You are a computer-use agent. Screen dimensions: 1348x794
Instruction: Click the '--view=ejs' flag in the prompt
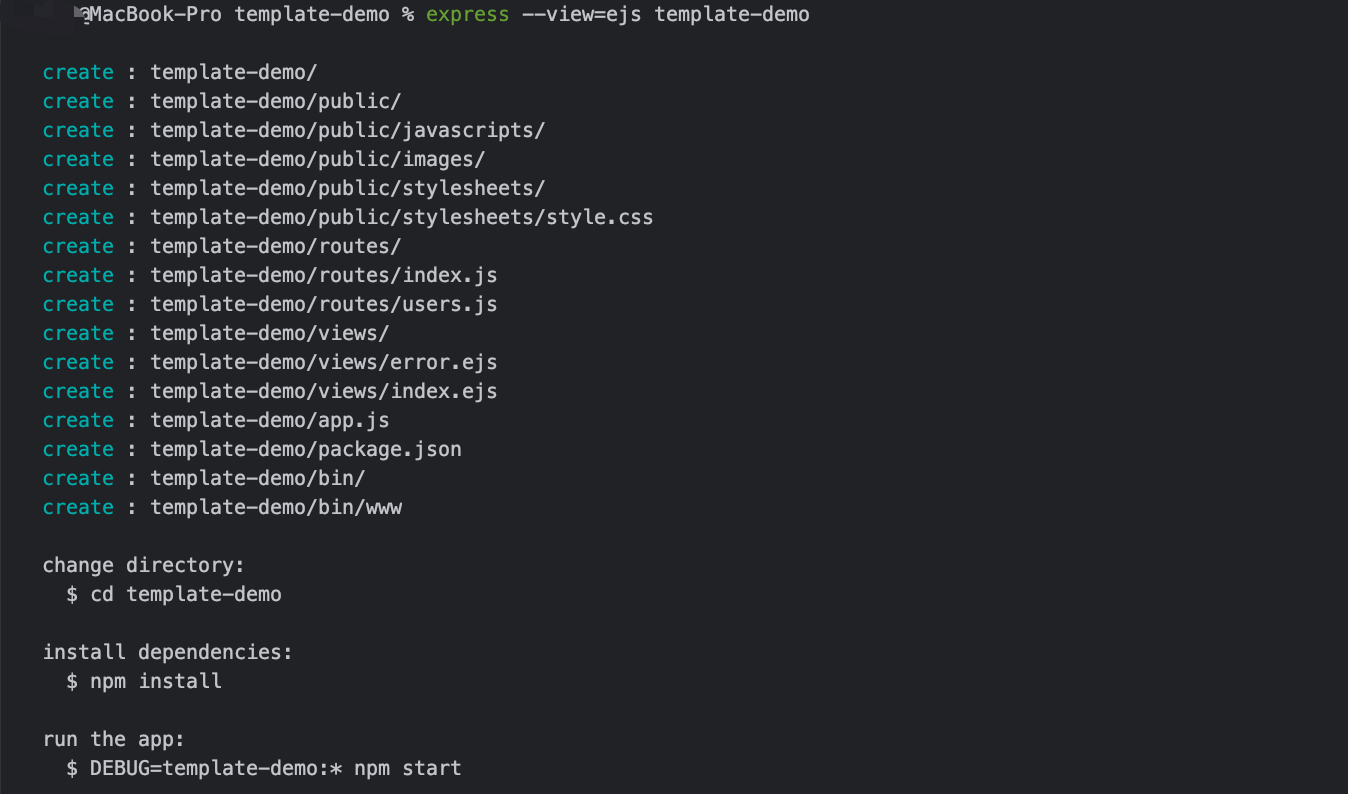coord(581,15)
